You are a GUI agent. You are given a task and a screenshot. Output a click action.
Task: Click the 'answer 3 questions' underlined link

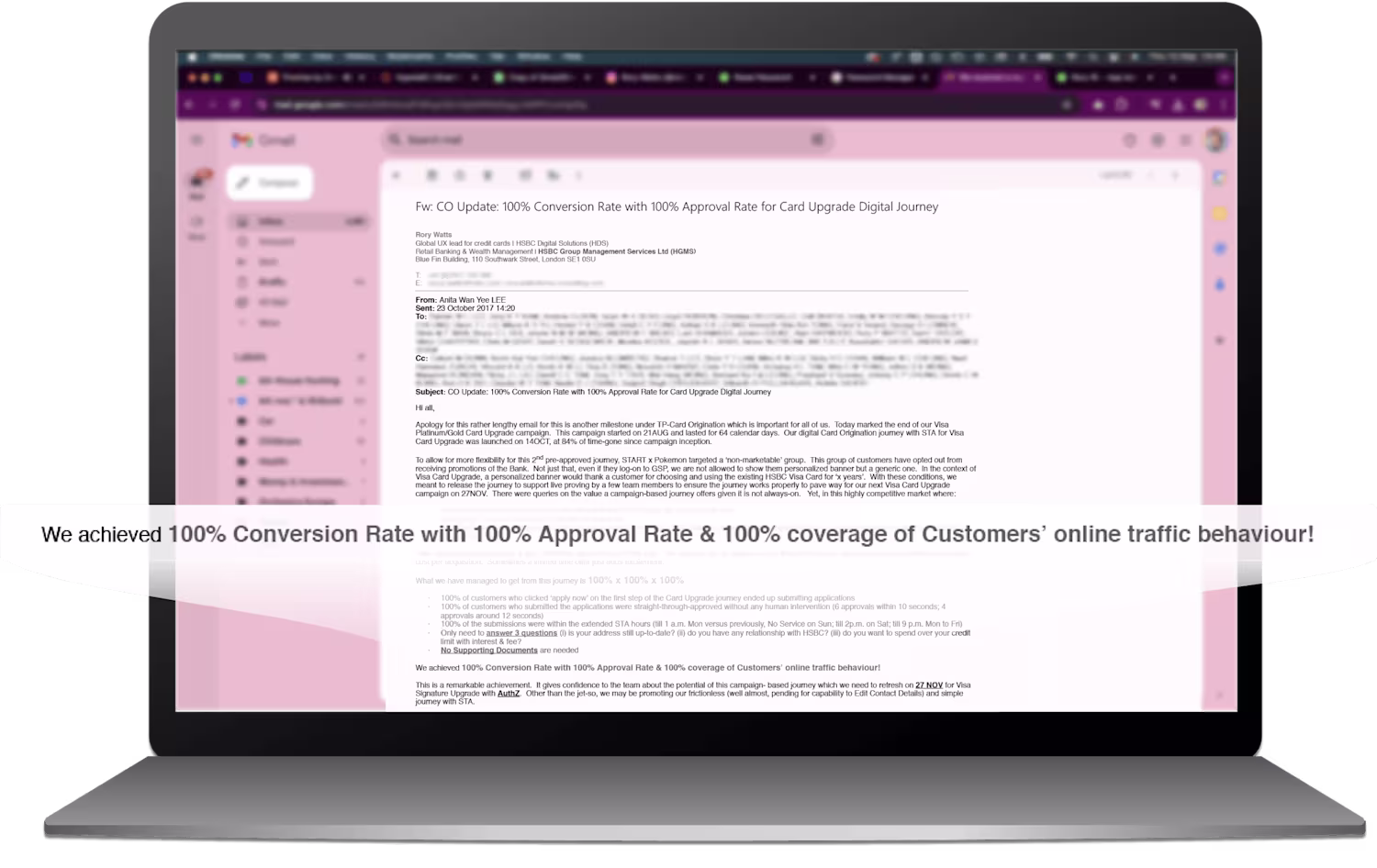pyautogui.click(x=521, y=633)
